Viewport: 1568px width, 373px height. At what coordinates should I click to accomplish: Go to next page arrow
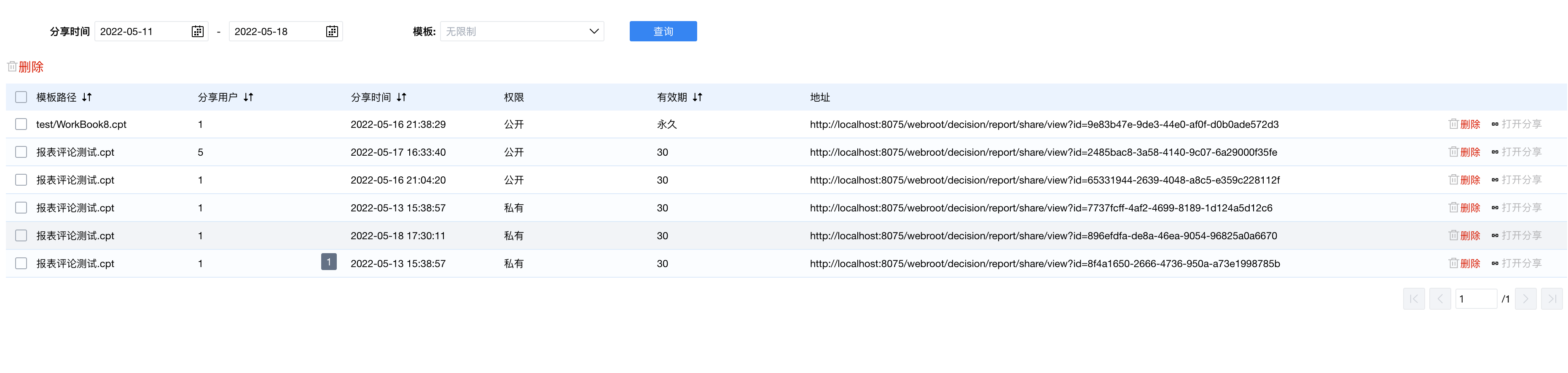1525,299
